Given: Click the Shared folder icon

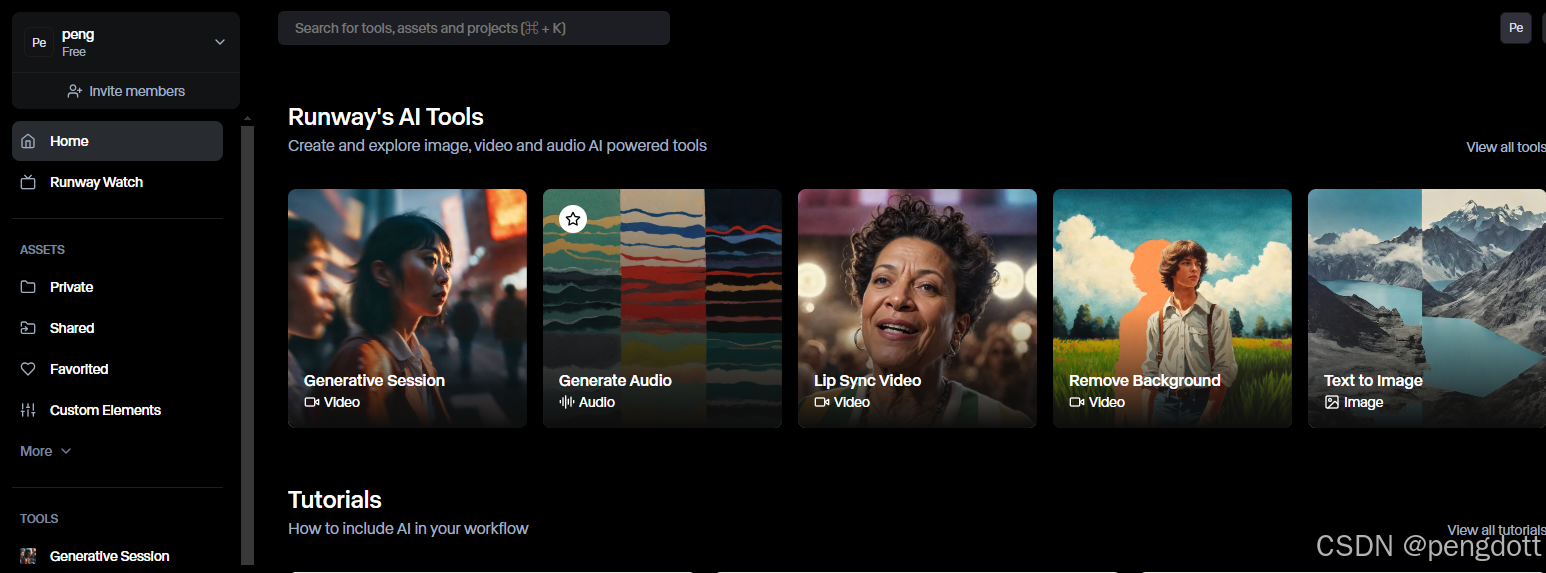Looking at the screenshot, I should [x=29, y=328].
